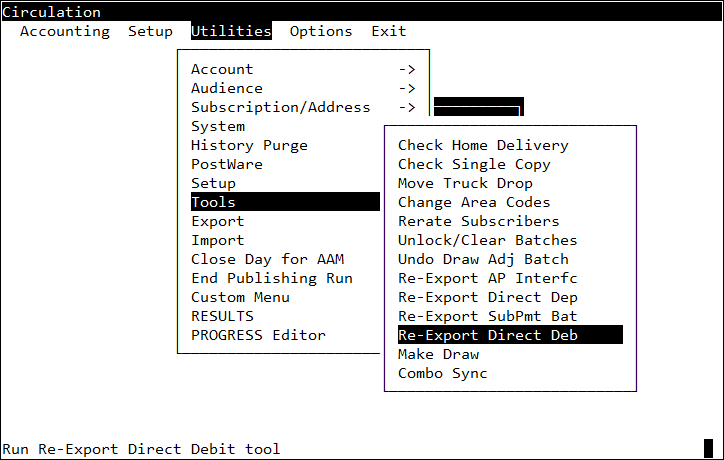Image resolution: width=724 pixels, height=460 pixels.
Task: Run Undo Draw Adj Batch
Action: click(x=483, y=259)
